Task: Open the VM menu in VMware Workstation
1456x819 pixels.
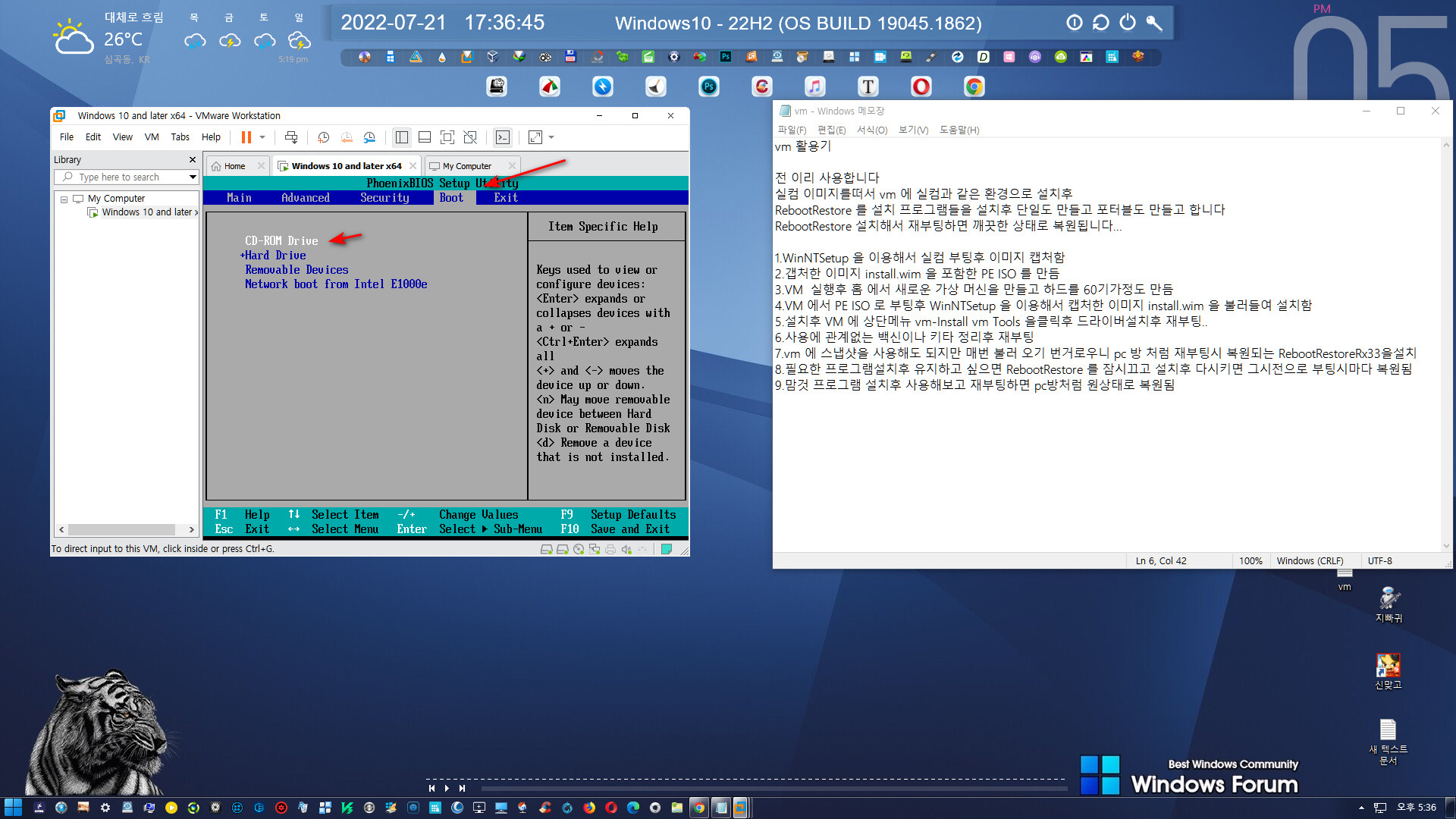Action: [x=152, y=137]
